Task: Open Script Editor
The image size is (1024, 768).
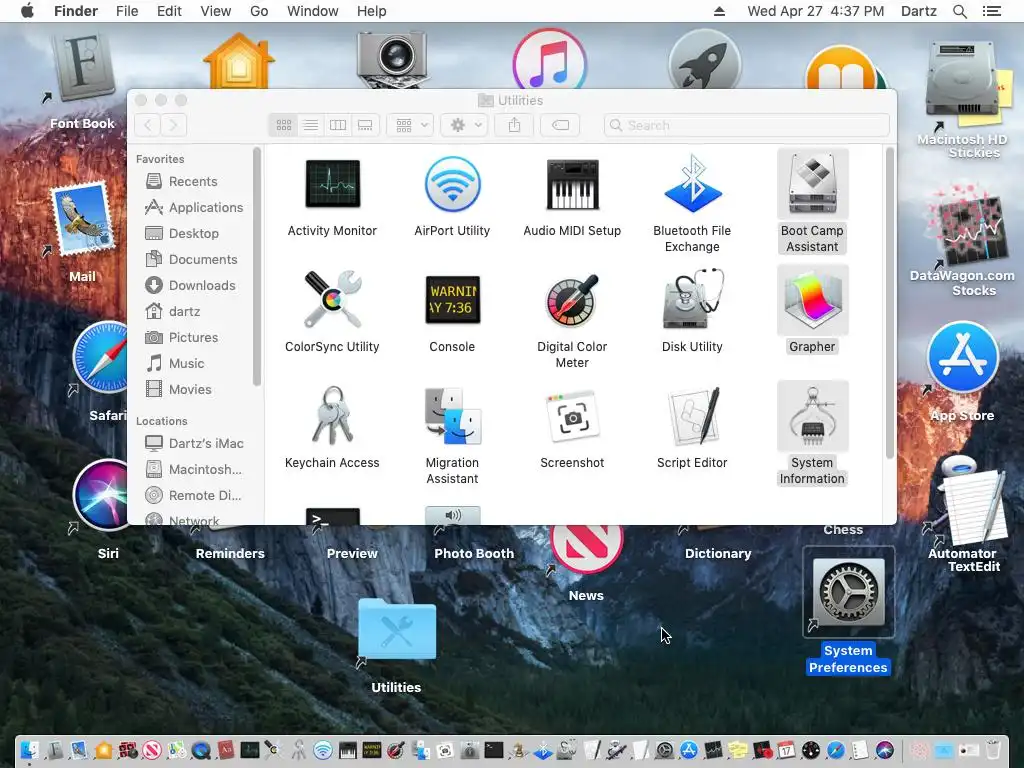Action: point(692,416)
